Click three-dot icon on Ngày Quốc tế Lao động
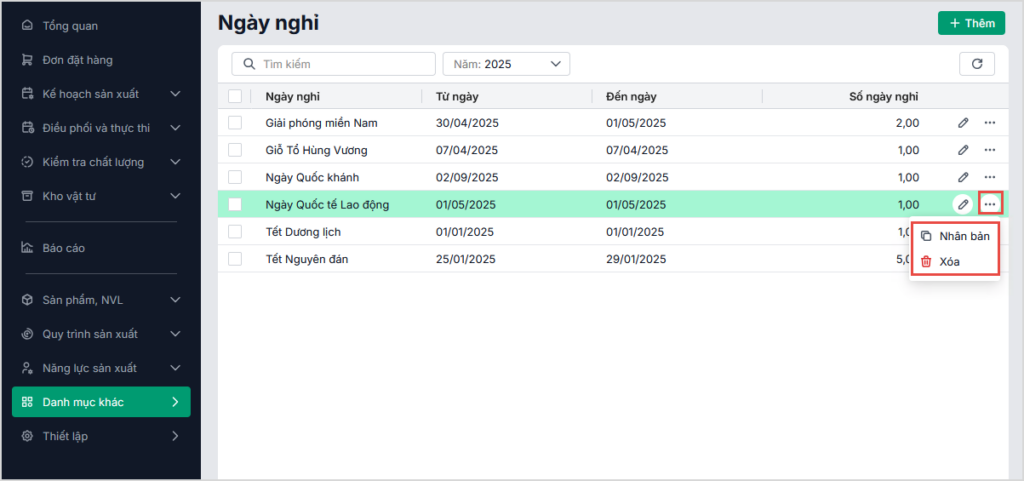The width and height of the screenshot is (1024, 481). tap(990, 204)
